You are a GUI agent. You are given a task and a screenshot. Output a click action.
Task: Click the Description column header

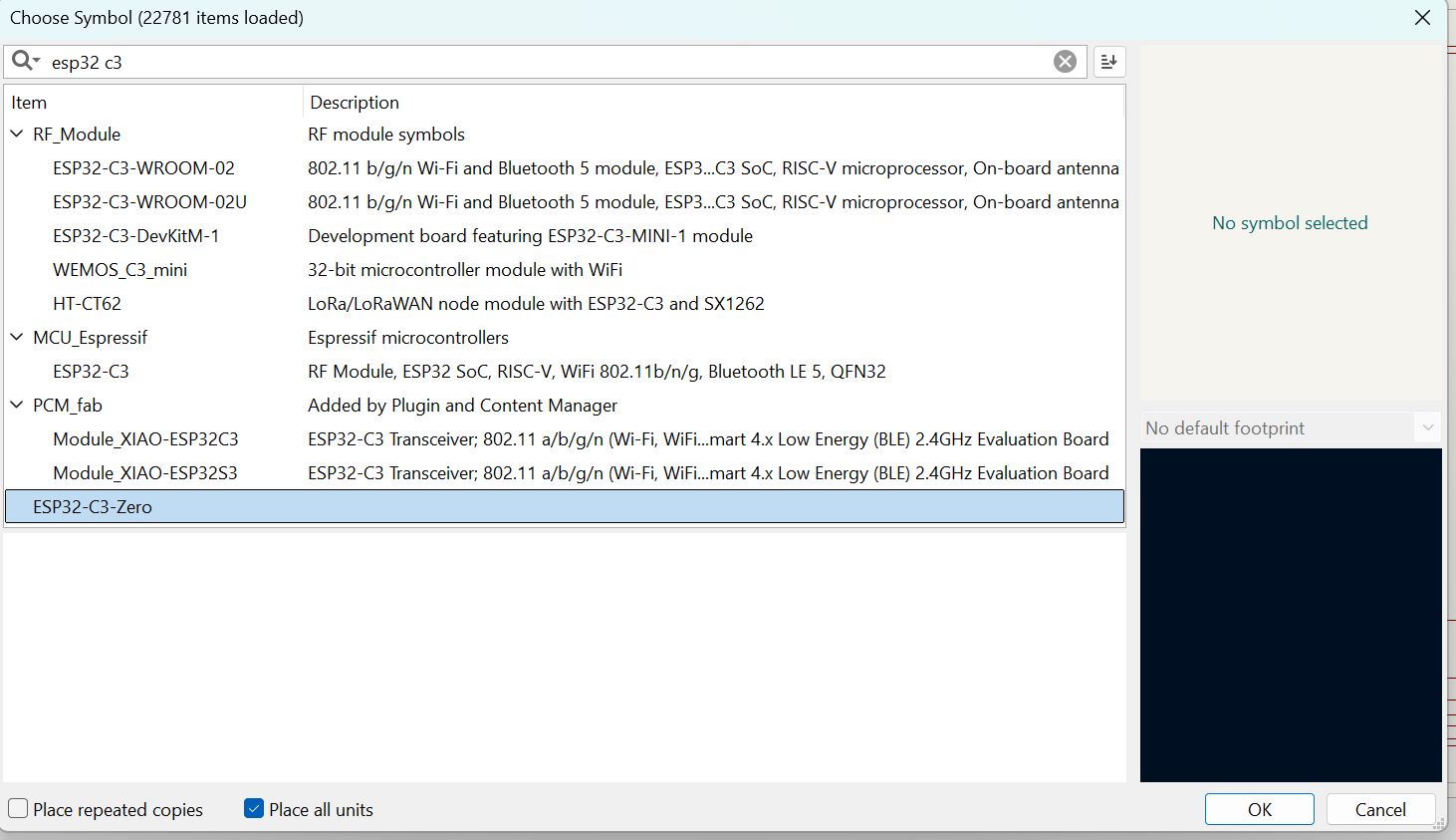[714, 103]
